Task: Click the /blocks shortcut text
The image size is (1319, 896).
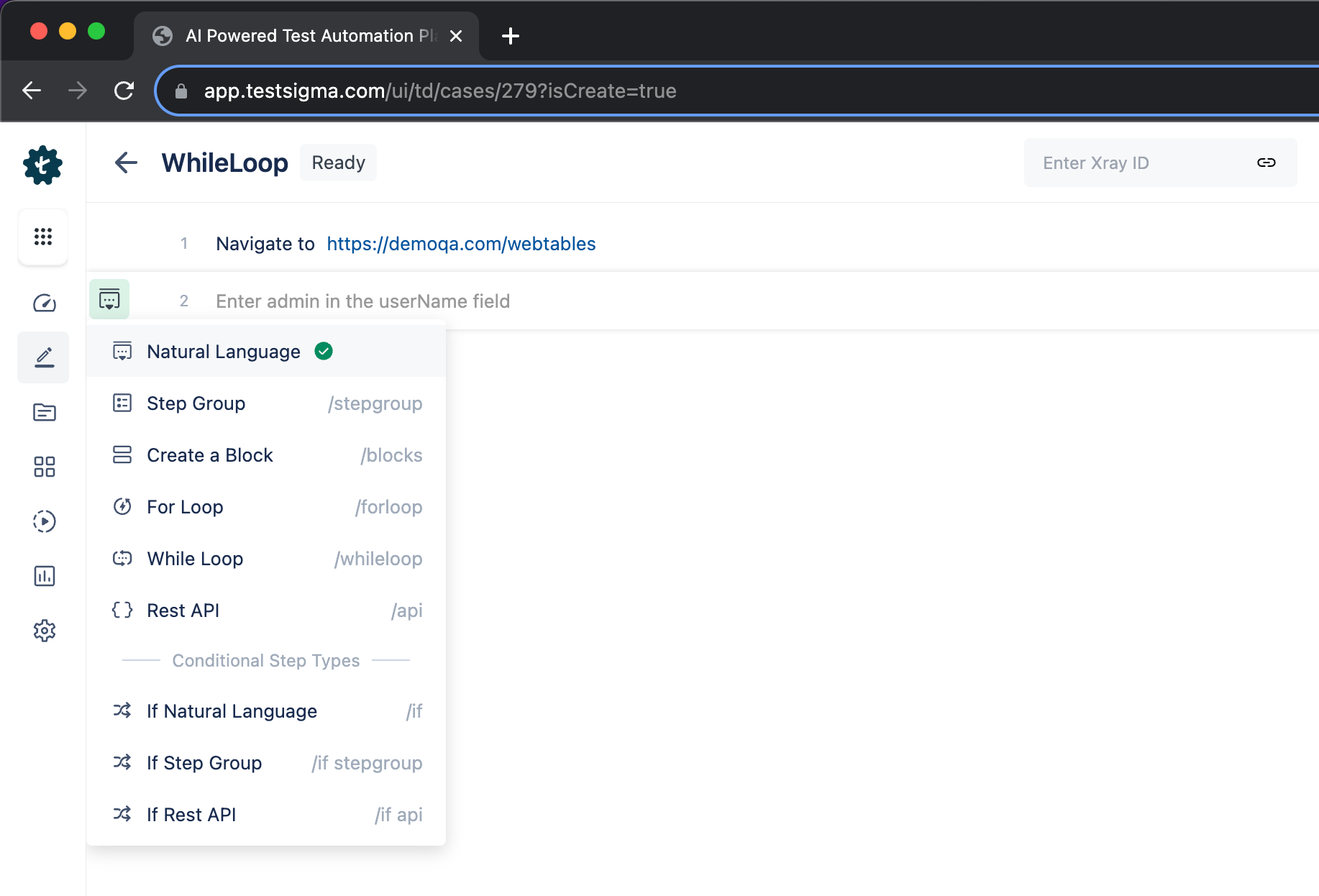Action: coord(391,455)
